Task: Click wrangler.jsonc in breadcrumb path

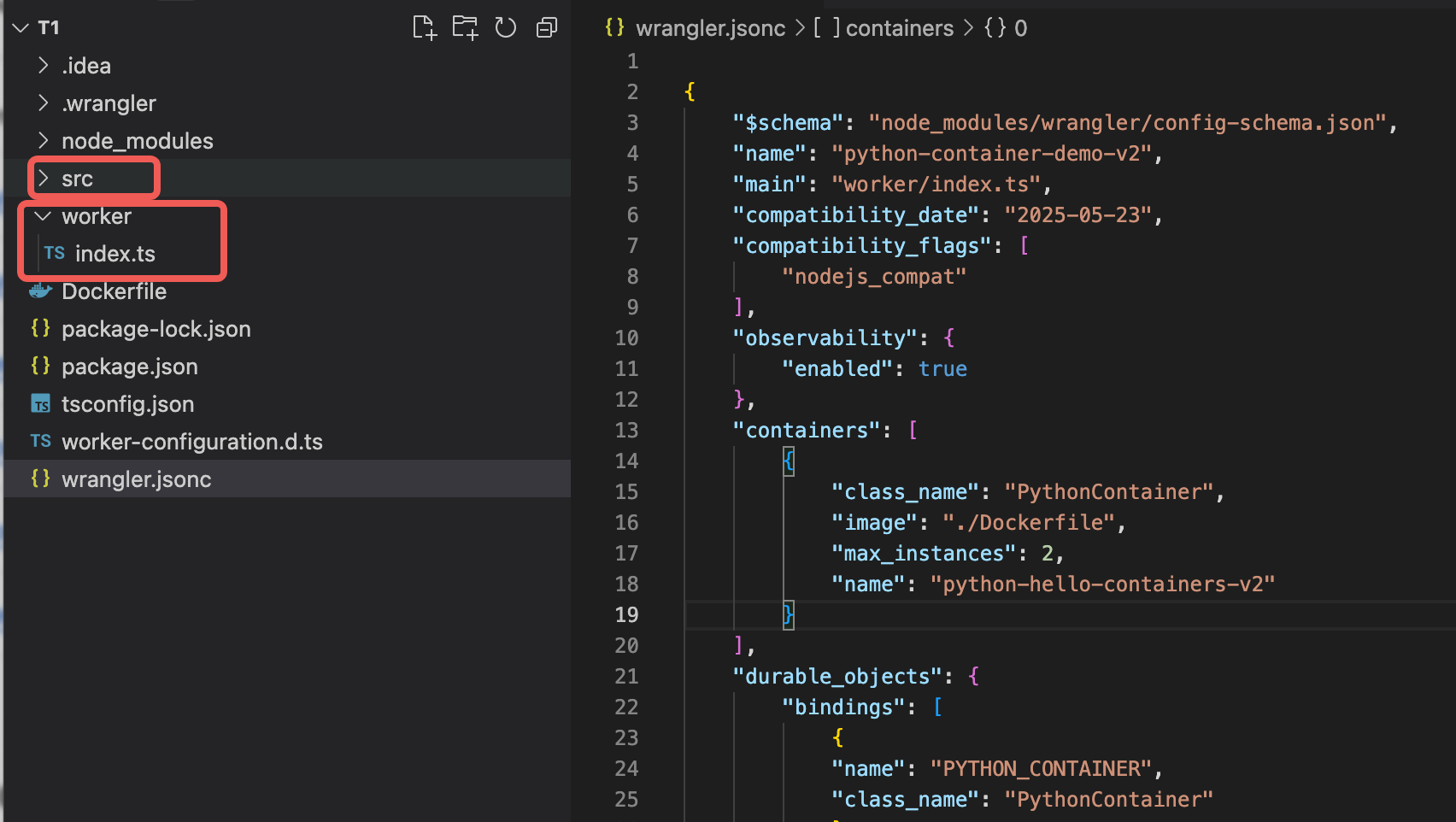Action: point(709,28)
